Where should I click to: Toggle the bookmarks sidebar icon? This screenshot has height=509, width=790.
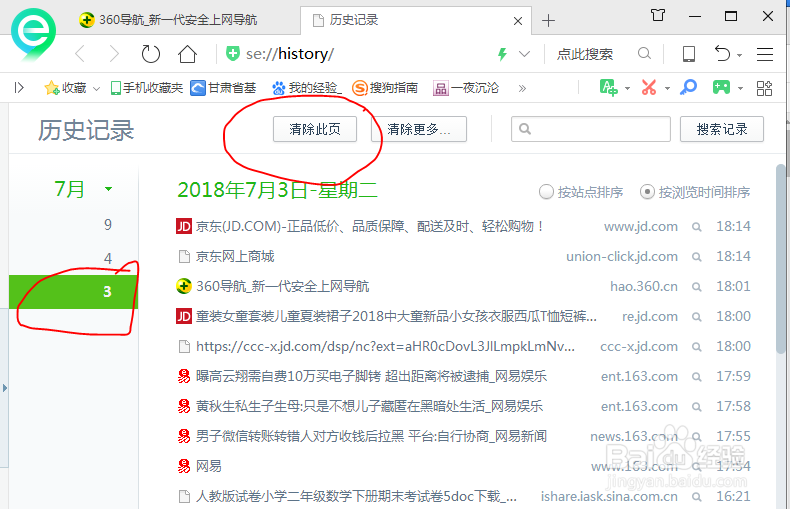(19, 88)
